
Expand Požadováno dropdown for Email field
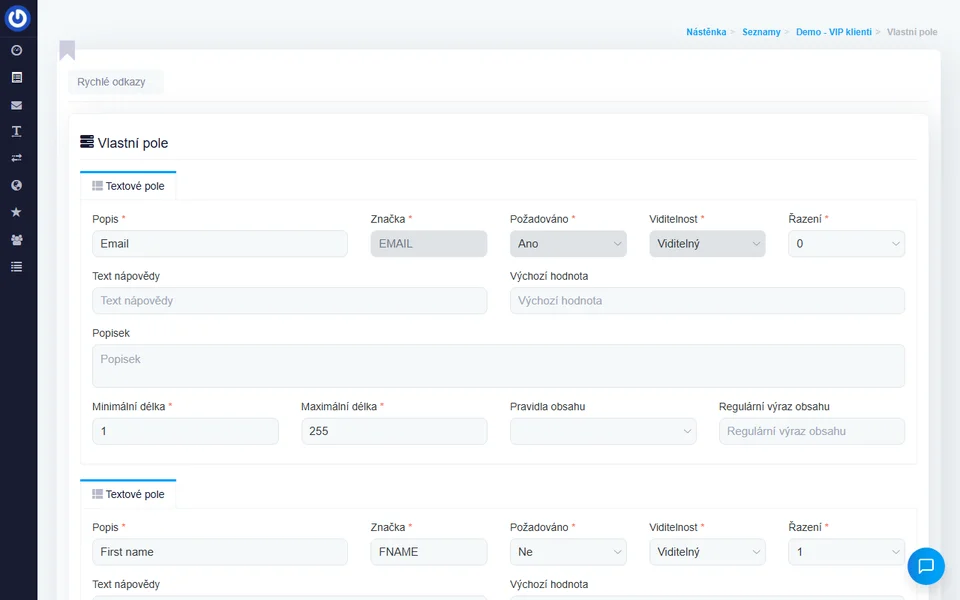coord(568,244)
